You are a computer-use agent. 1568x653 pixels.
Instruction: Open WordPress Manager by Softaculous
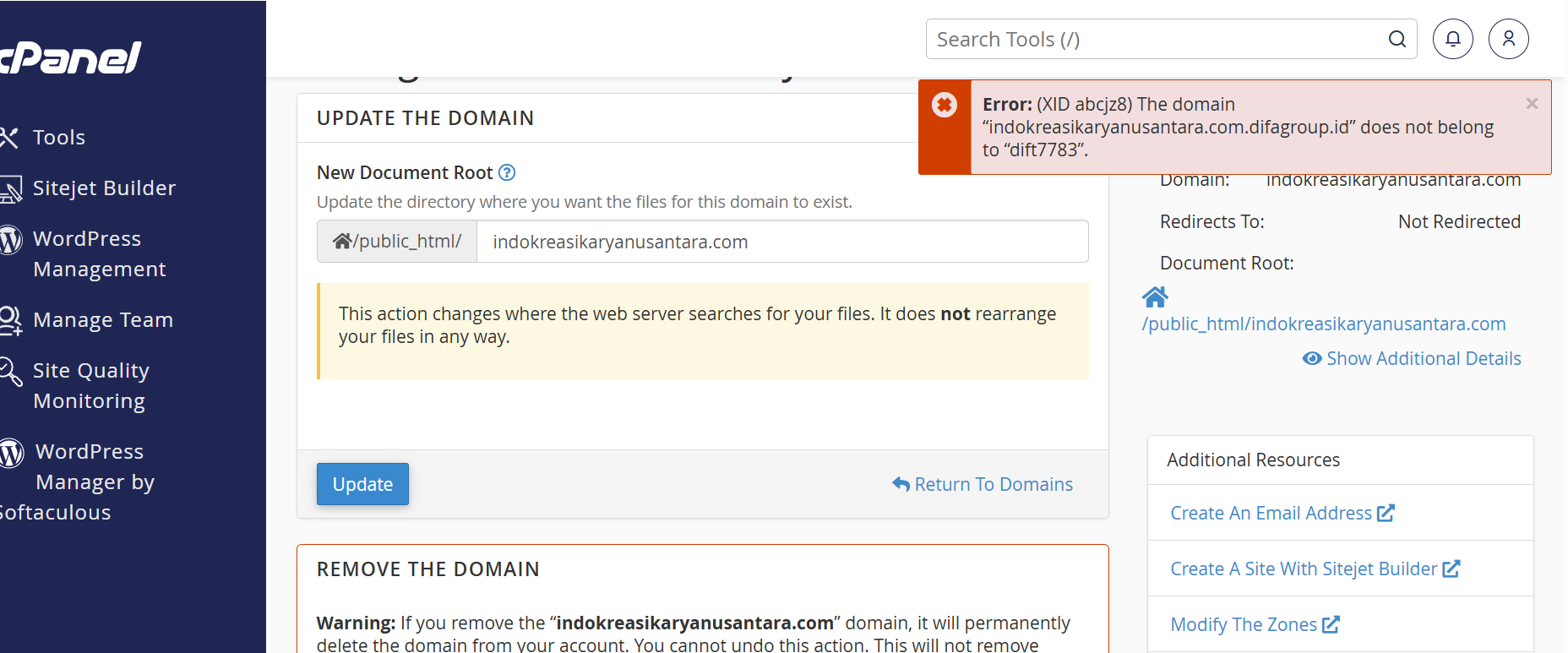click(89, 482)
